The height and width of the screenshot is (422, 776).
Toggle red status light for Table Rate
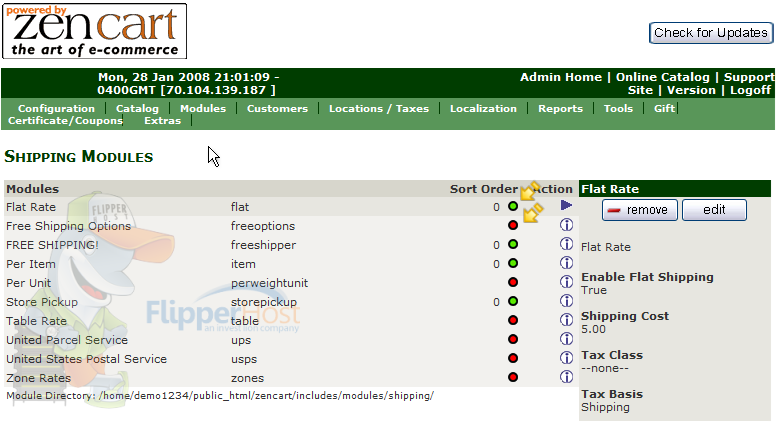coord(513,321)
